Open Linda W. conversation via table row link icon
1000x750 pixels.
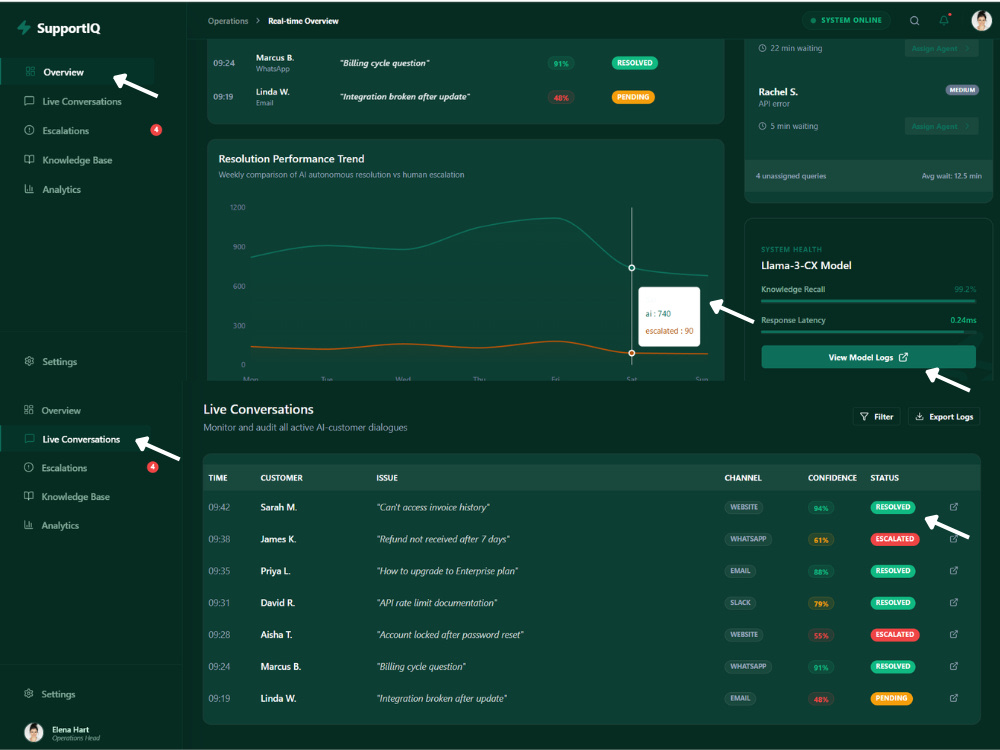point(953,698)
